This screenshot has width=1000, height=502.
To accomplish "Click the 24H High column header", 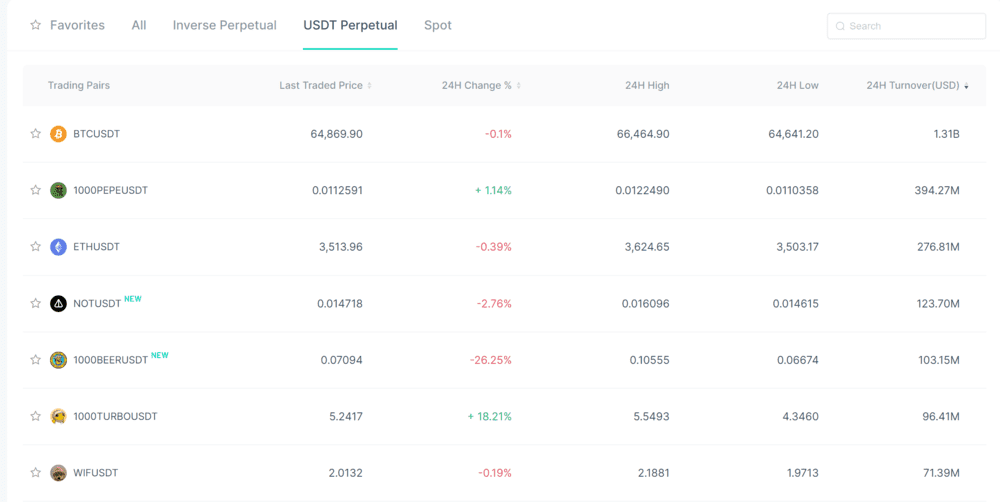I will pos(647,85).
